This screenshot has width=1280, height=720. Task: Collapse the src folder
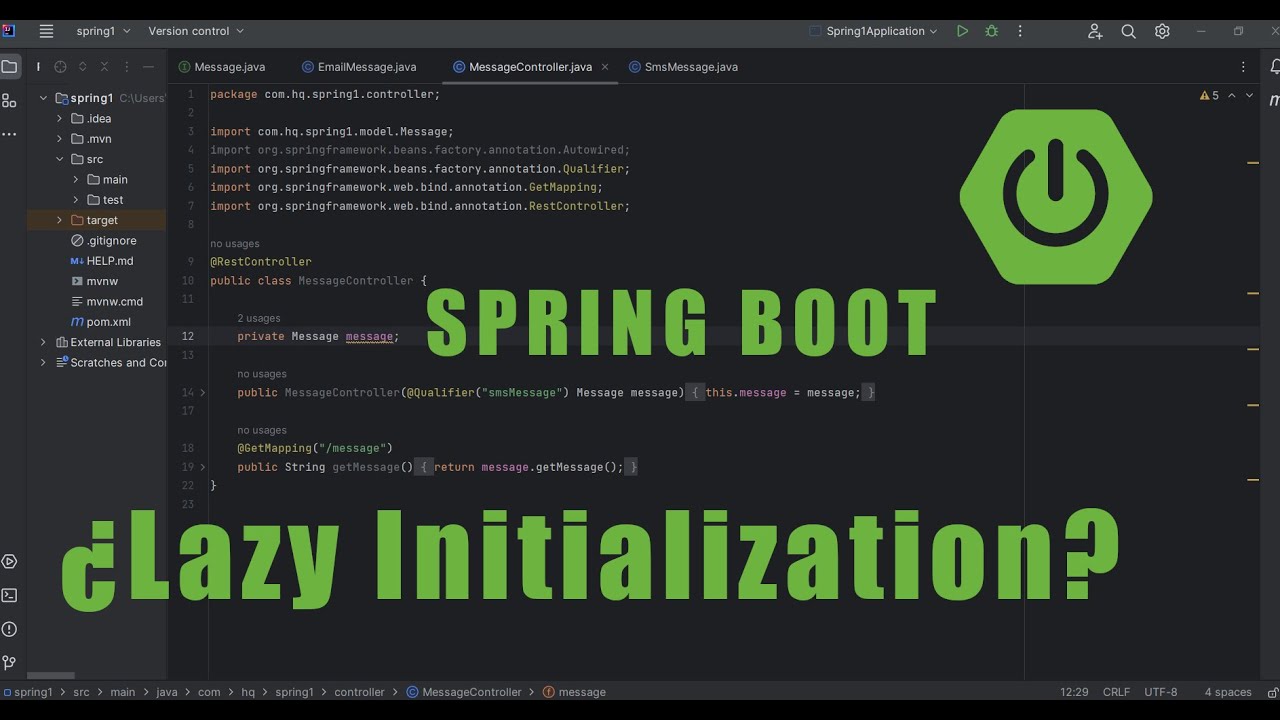point(59,159)
